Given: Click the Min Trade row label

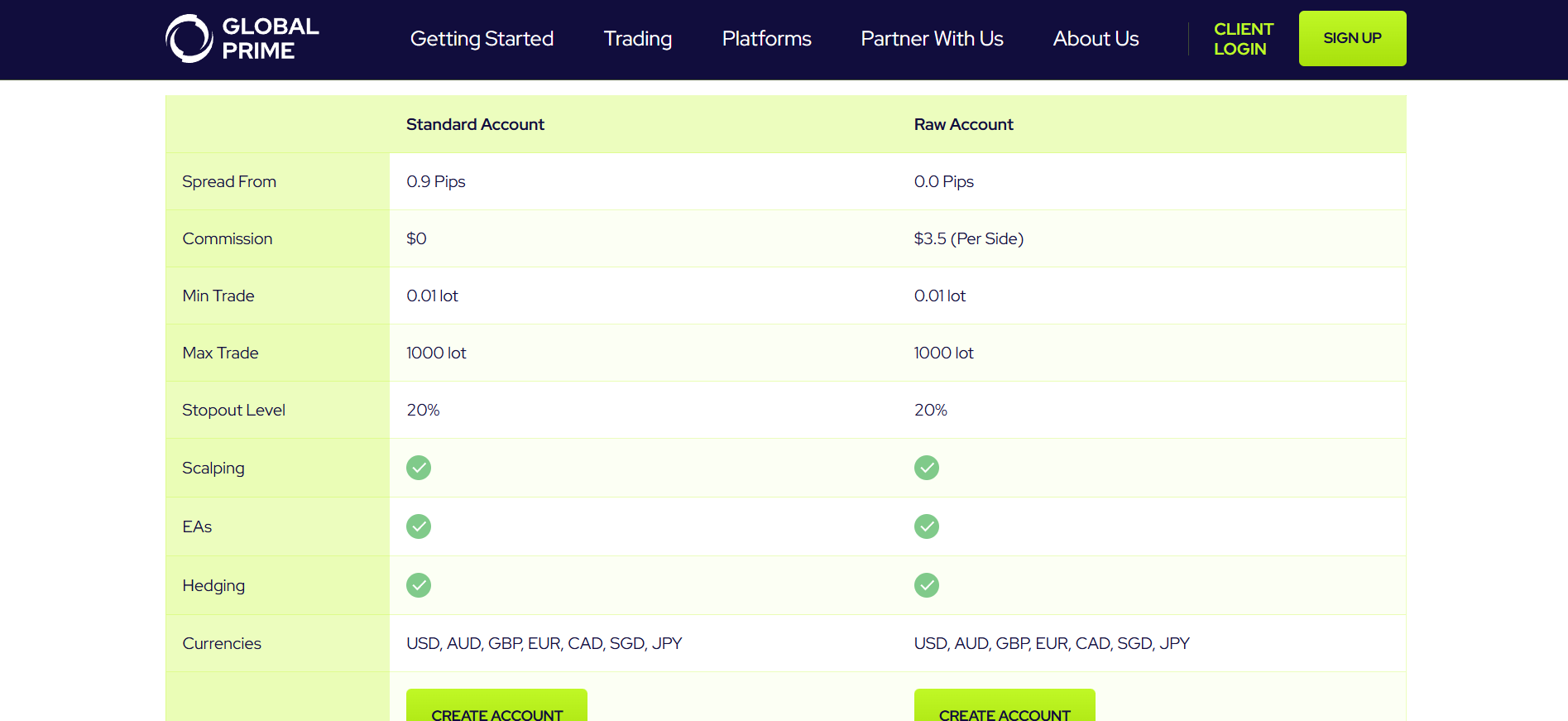Looking at the screenshot, I should coord(218,296).
